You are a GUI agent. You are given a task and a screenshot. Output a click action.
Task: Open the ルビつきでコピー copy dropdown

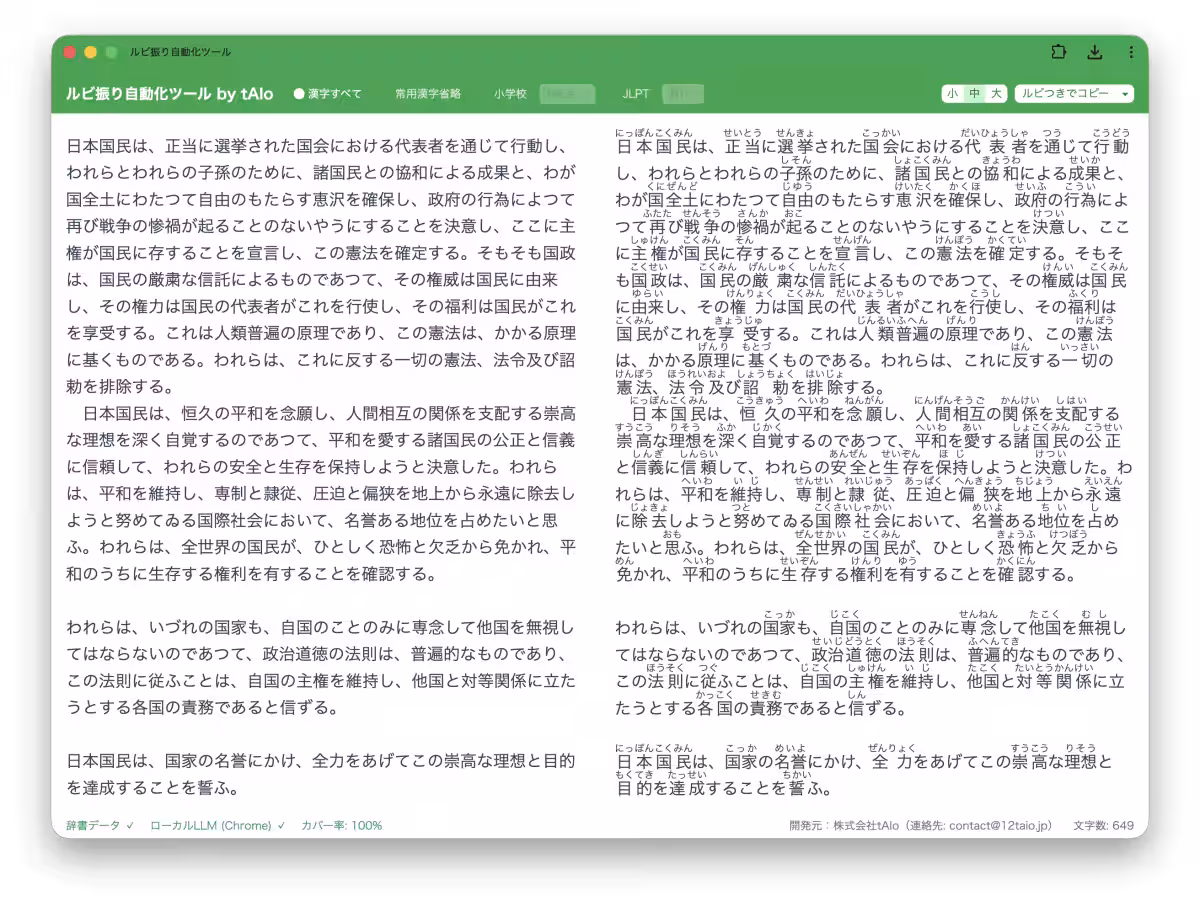tap(1074, 94)
